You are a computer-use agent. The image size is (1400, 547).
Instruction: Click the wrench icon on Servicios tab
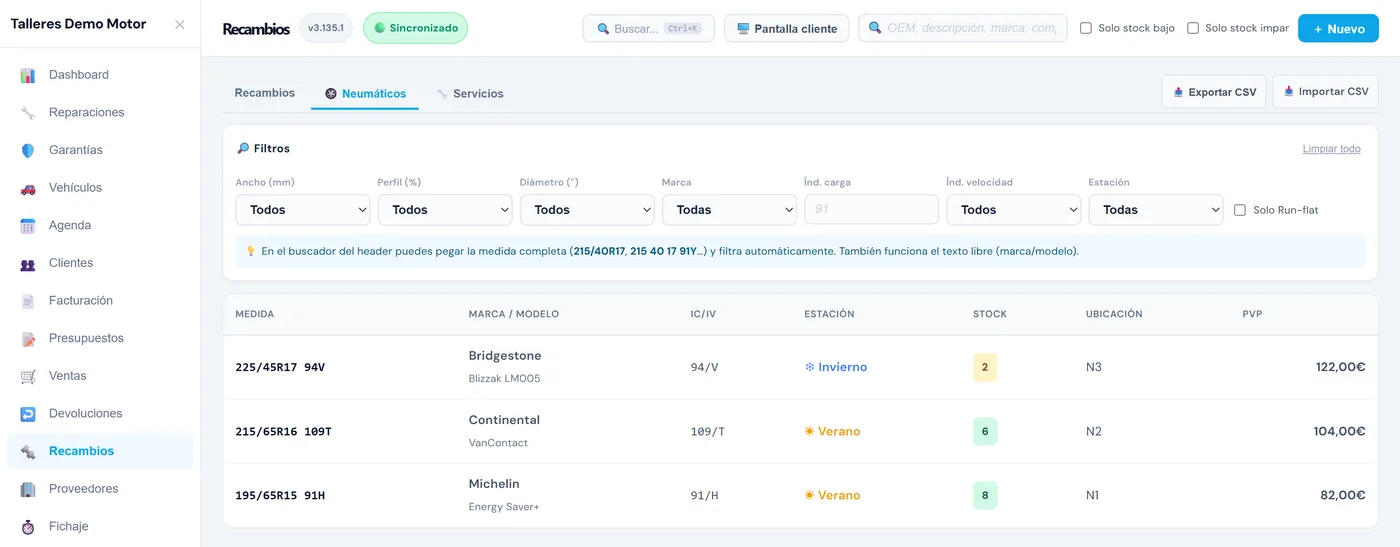point(442,94)
